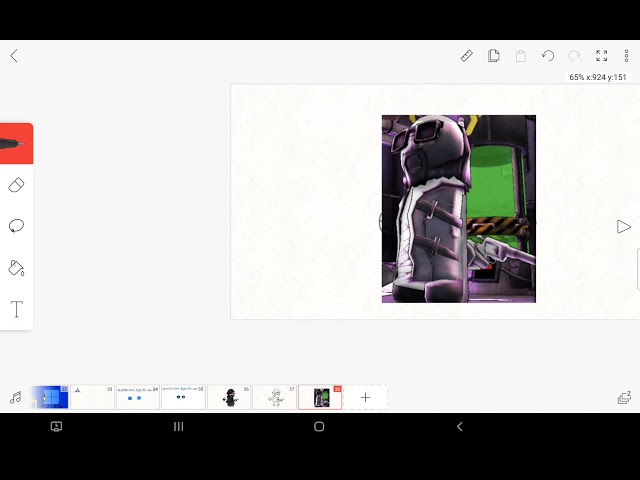Select frame 37 thumbnail with sketch
640x480 pixels.
[x=274, y=397]
